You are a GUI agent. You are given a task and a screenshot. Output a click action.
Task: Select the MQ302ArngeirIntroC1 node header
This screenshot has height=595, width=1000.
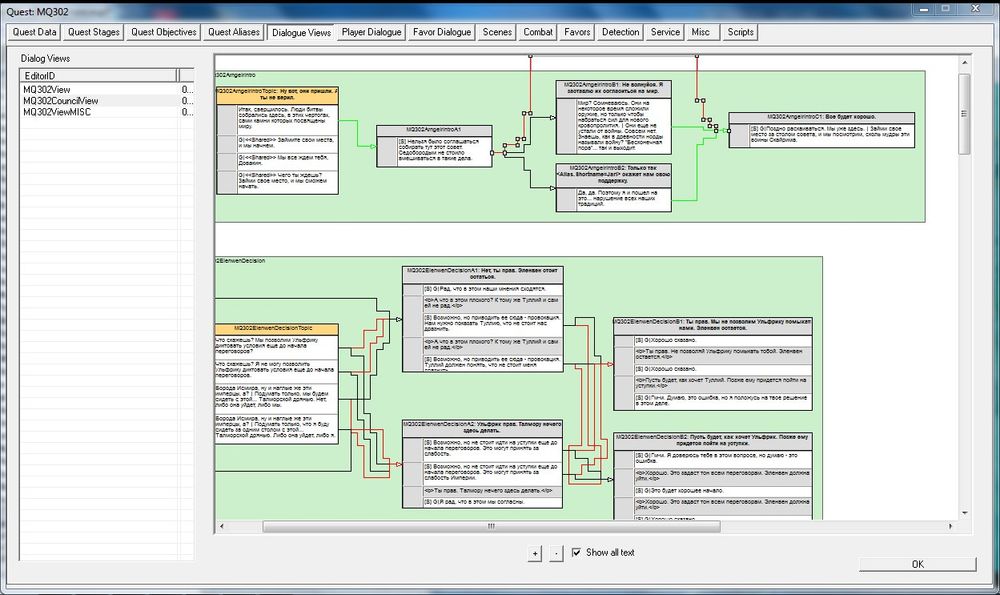coord(821,117)
